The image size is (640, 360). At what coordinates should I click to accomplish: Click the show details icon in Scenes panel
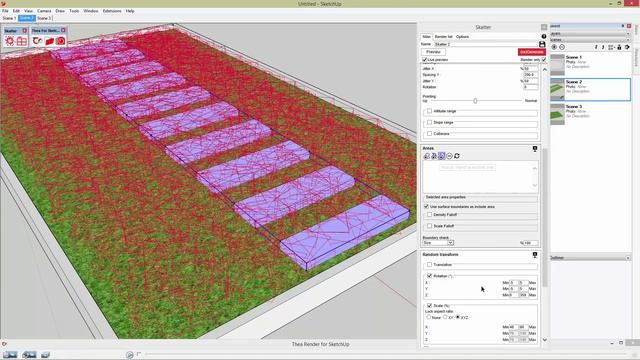tap(619, 47)
